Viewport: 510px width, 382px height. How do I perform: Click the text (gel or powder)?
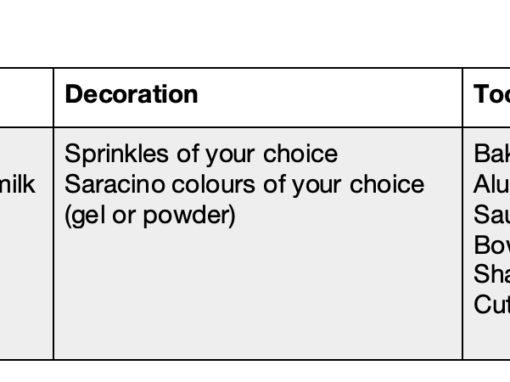(x=150, y=215)
